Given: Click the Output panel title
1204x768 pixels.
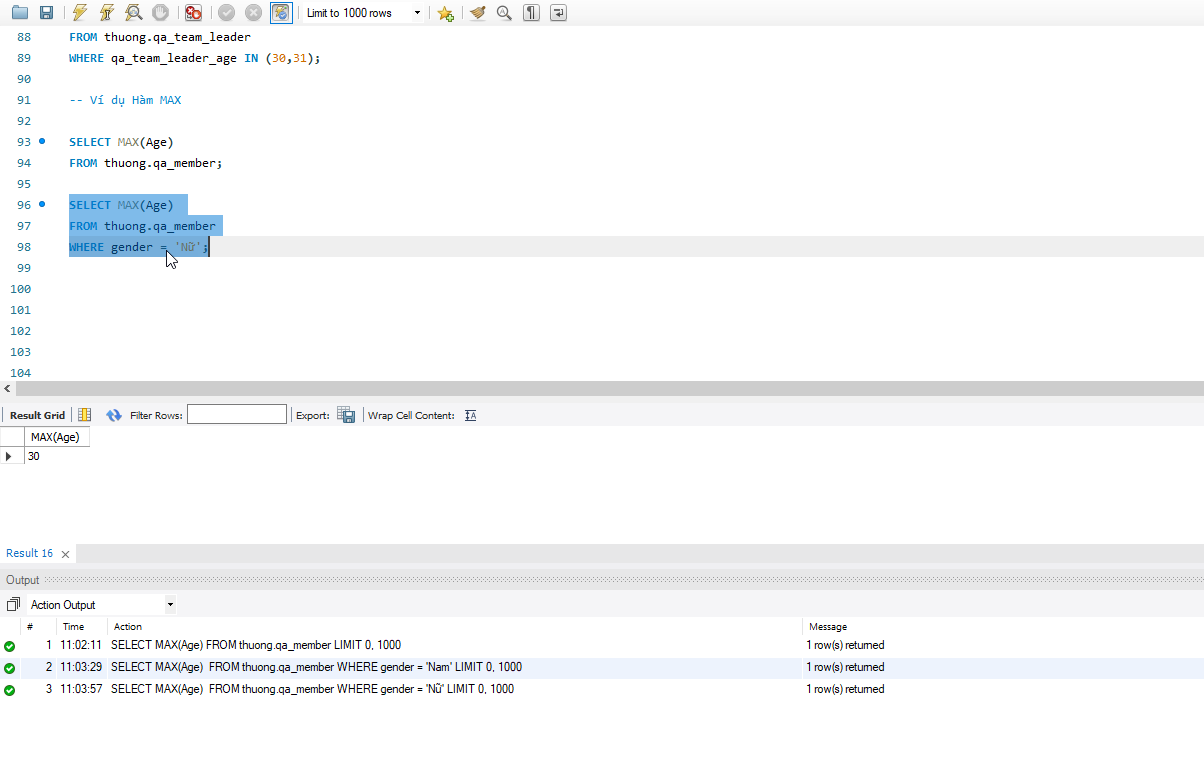Looking at the screenshot, I should 23,580.
